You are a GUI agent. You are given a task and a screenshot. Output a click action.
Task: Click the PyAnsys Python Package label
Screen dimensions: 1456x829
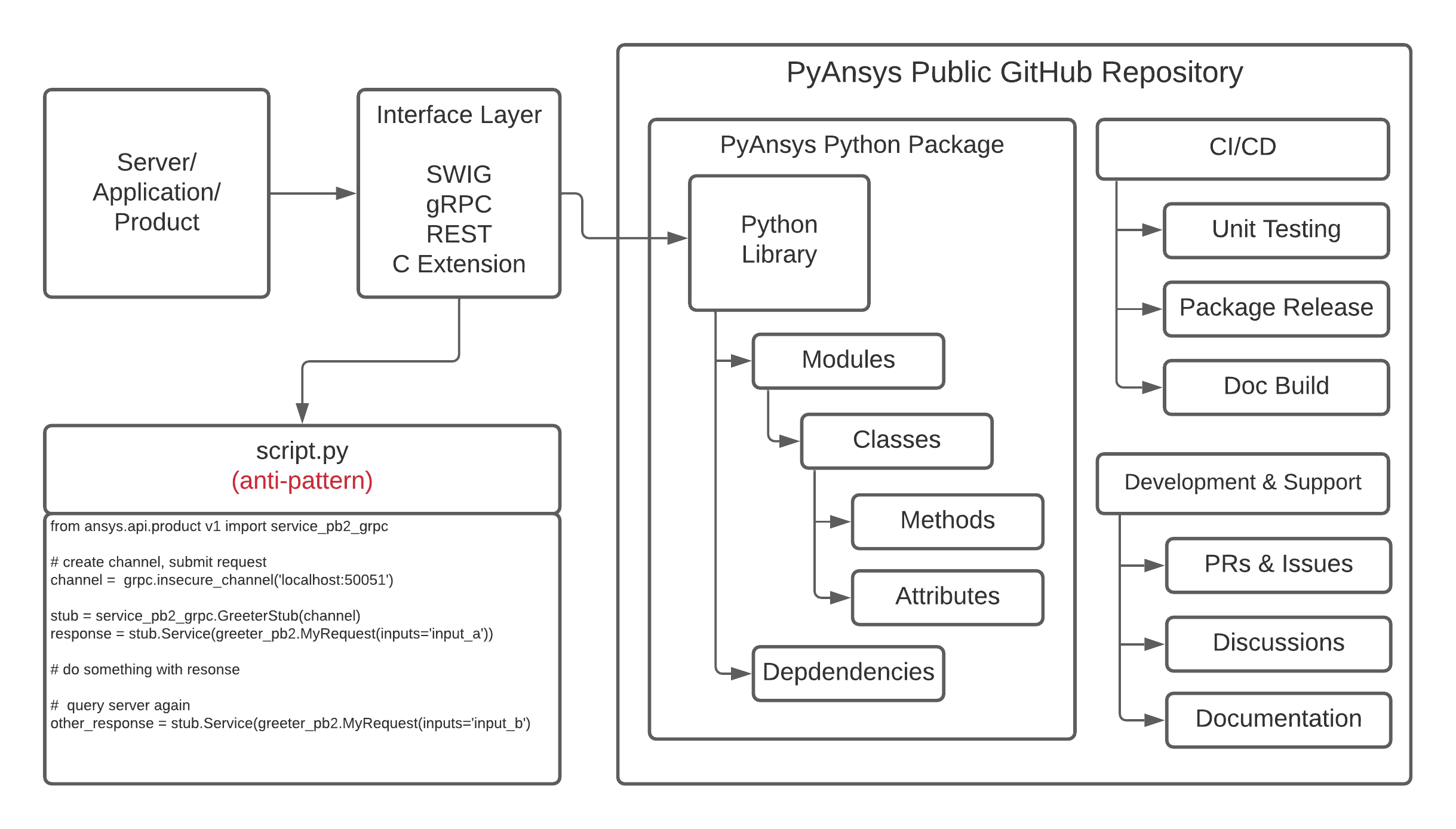pos(862,145)
